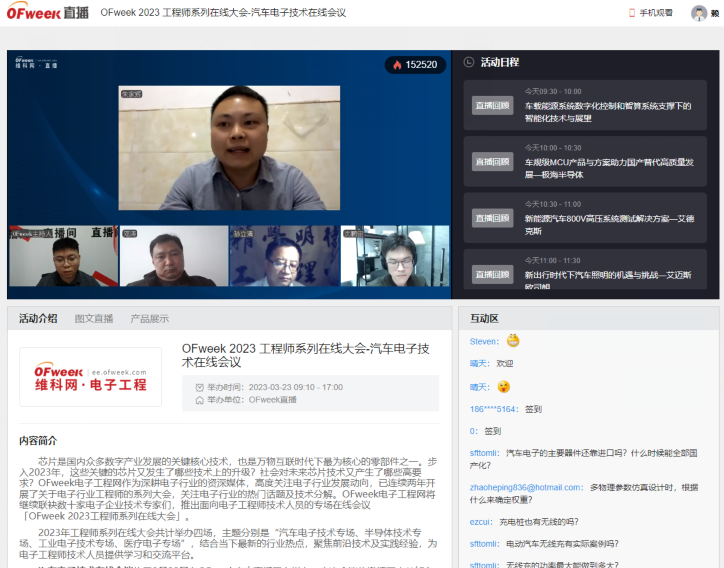The image size is (724, 568).
Task: Click 直播回顾 for the 11:00 - 11:30 session
Action: pos(492,274)
